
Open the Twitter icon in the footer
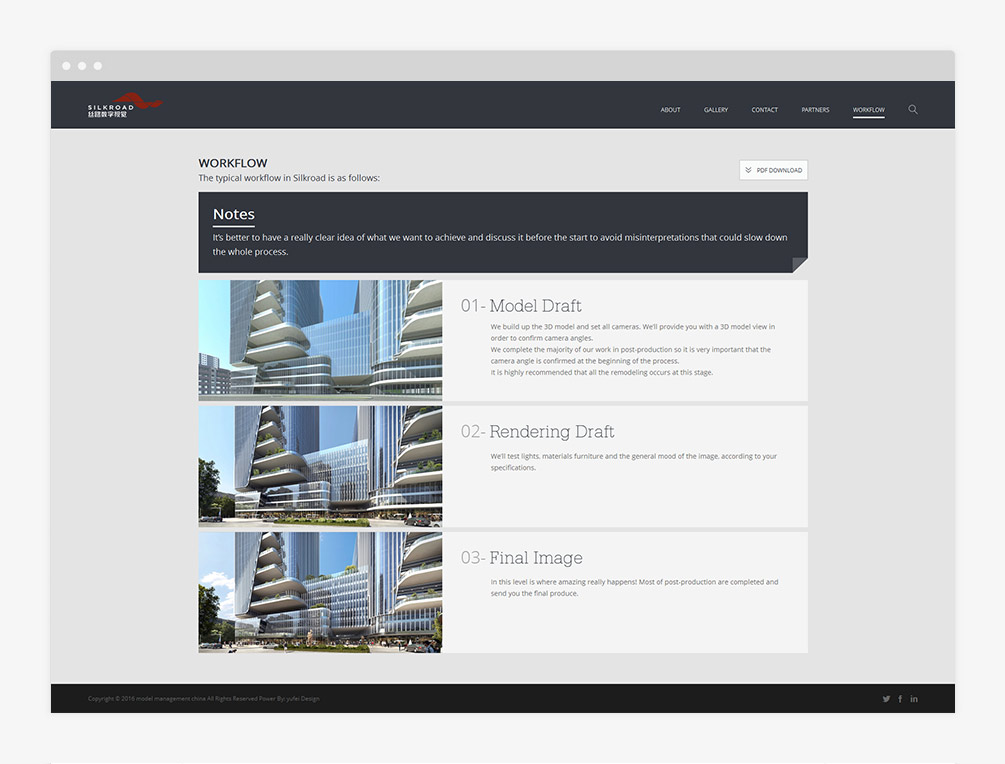point(886,699)
